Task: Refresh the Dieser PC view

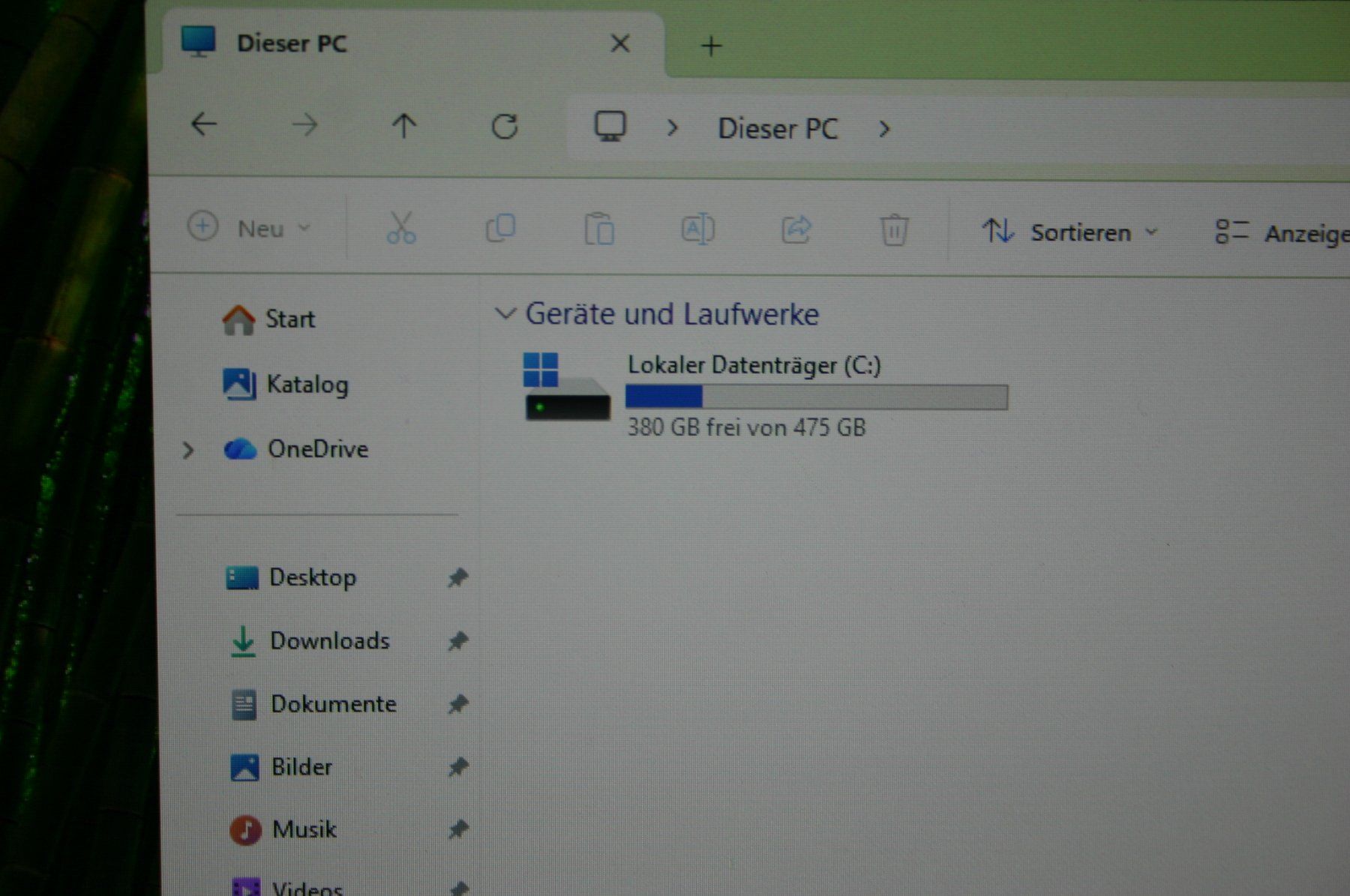Action: pos(505,127)
